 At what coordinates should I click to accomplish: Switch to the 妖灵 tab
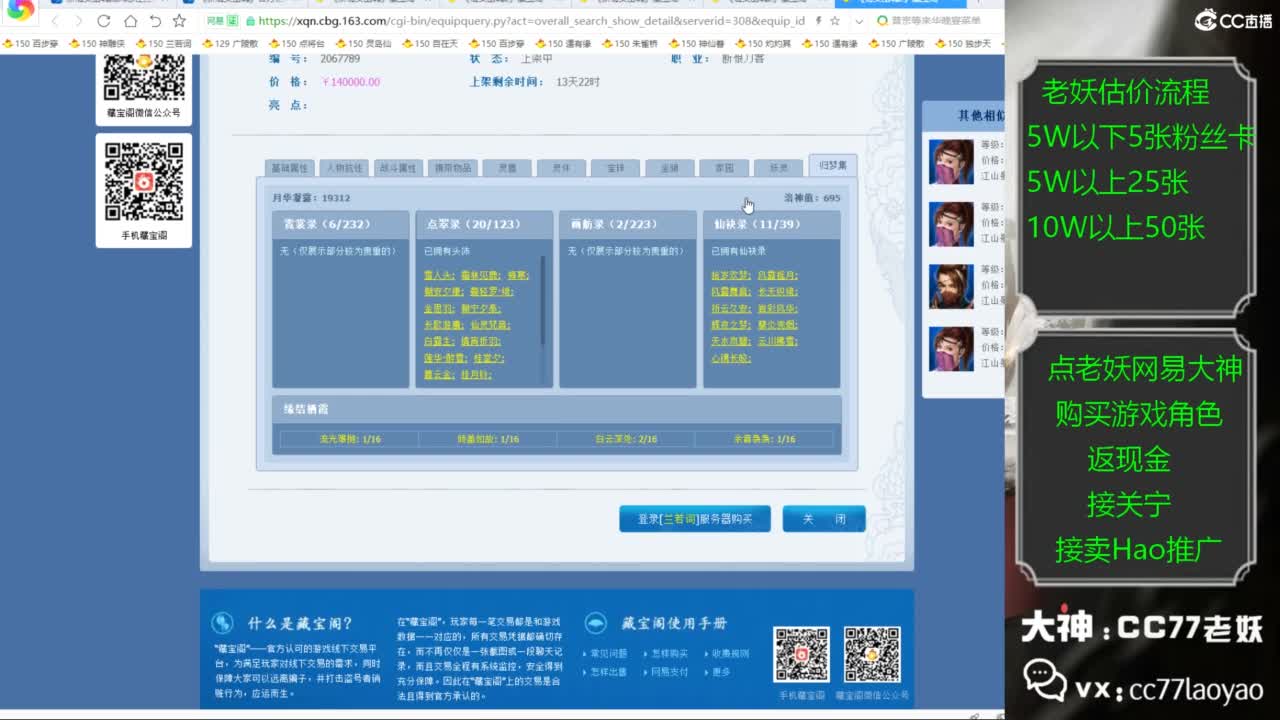777,168
